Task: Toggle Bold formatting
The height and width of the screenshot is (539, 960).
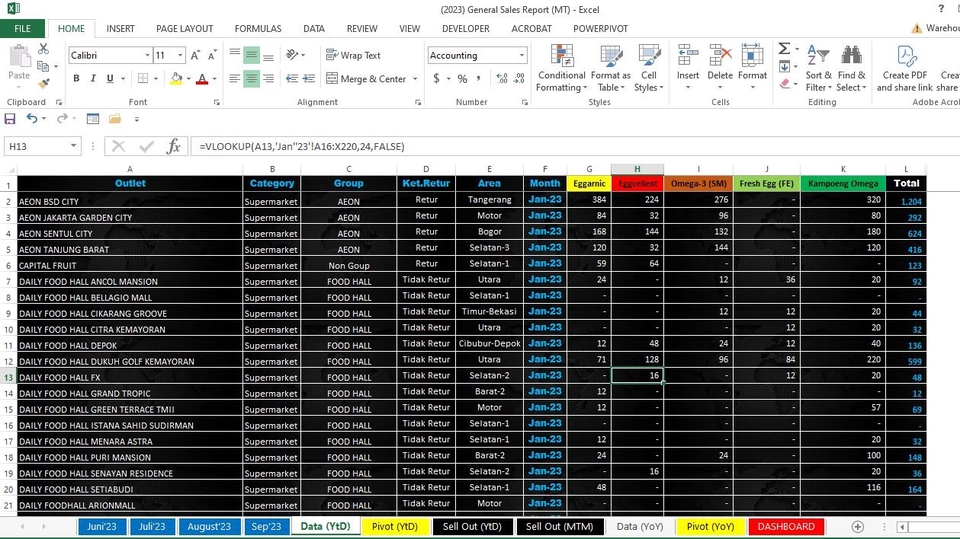Action: point(77,78)
